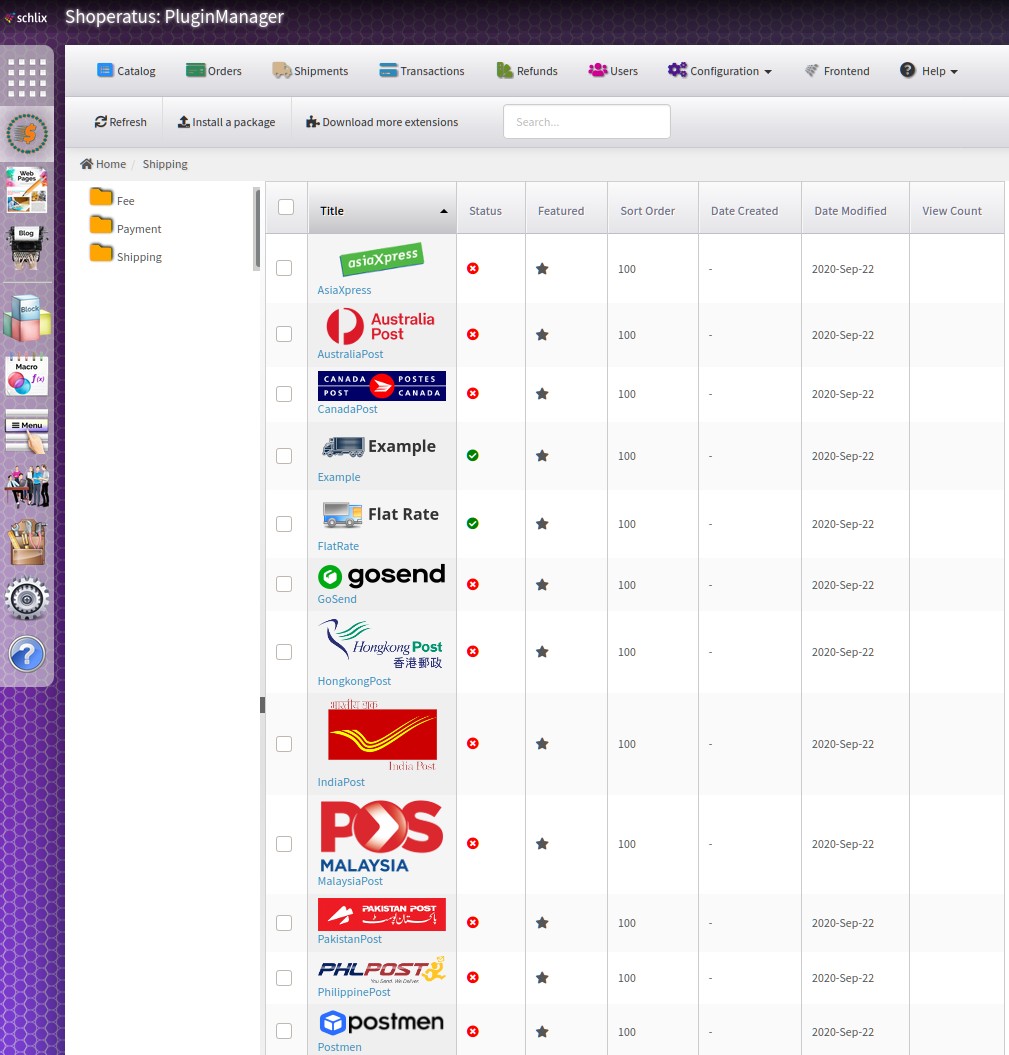Check the GoSend row checkbox

pos(284,584)
